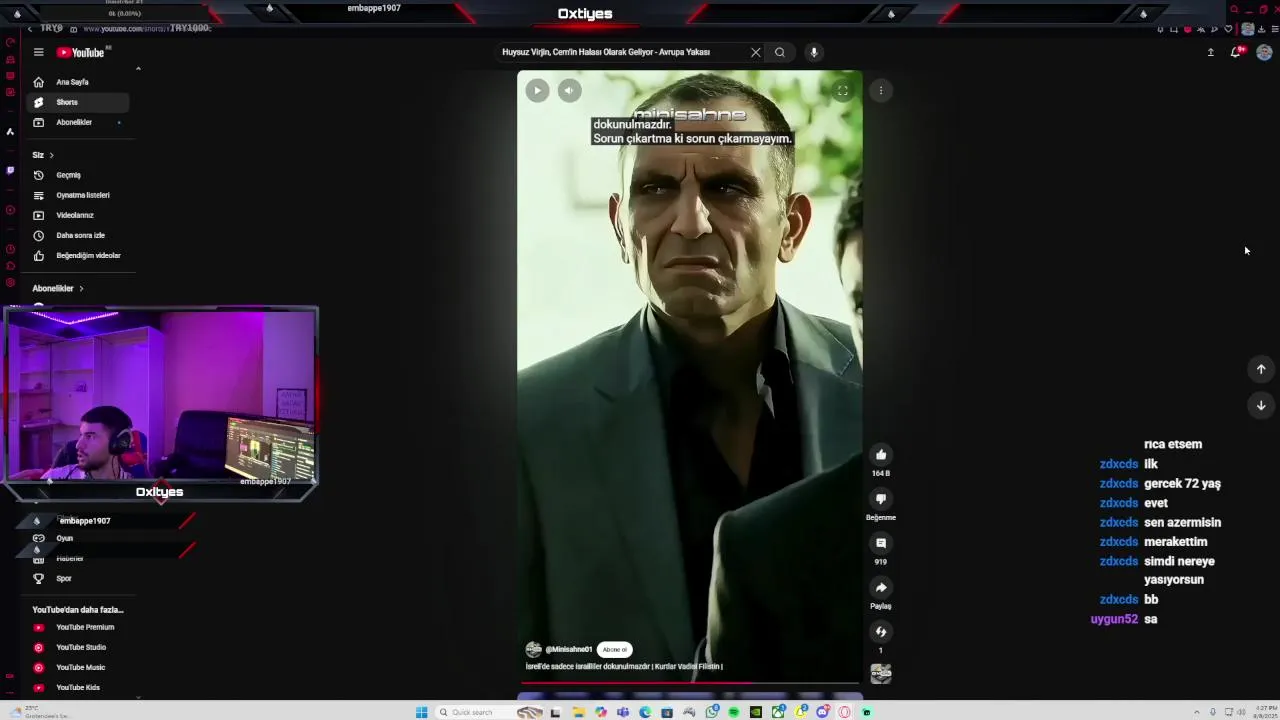
Task: Click the YouTube logo
Action: (x=81, y=52)
